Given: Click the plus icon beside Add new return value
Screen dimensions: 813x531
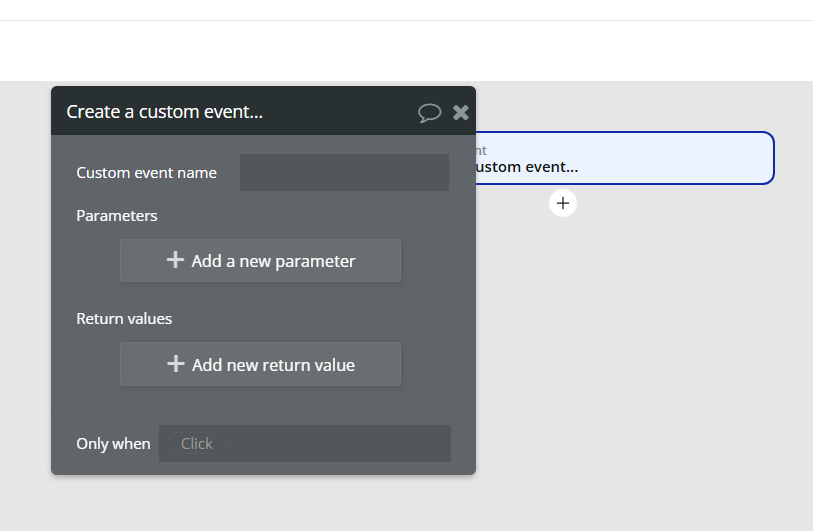Looking at the screenshot, I should 175,364.
